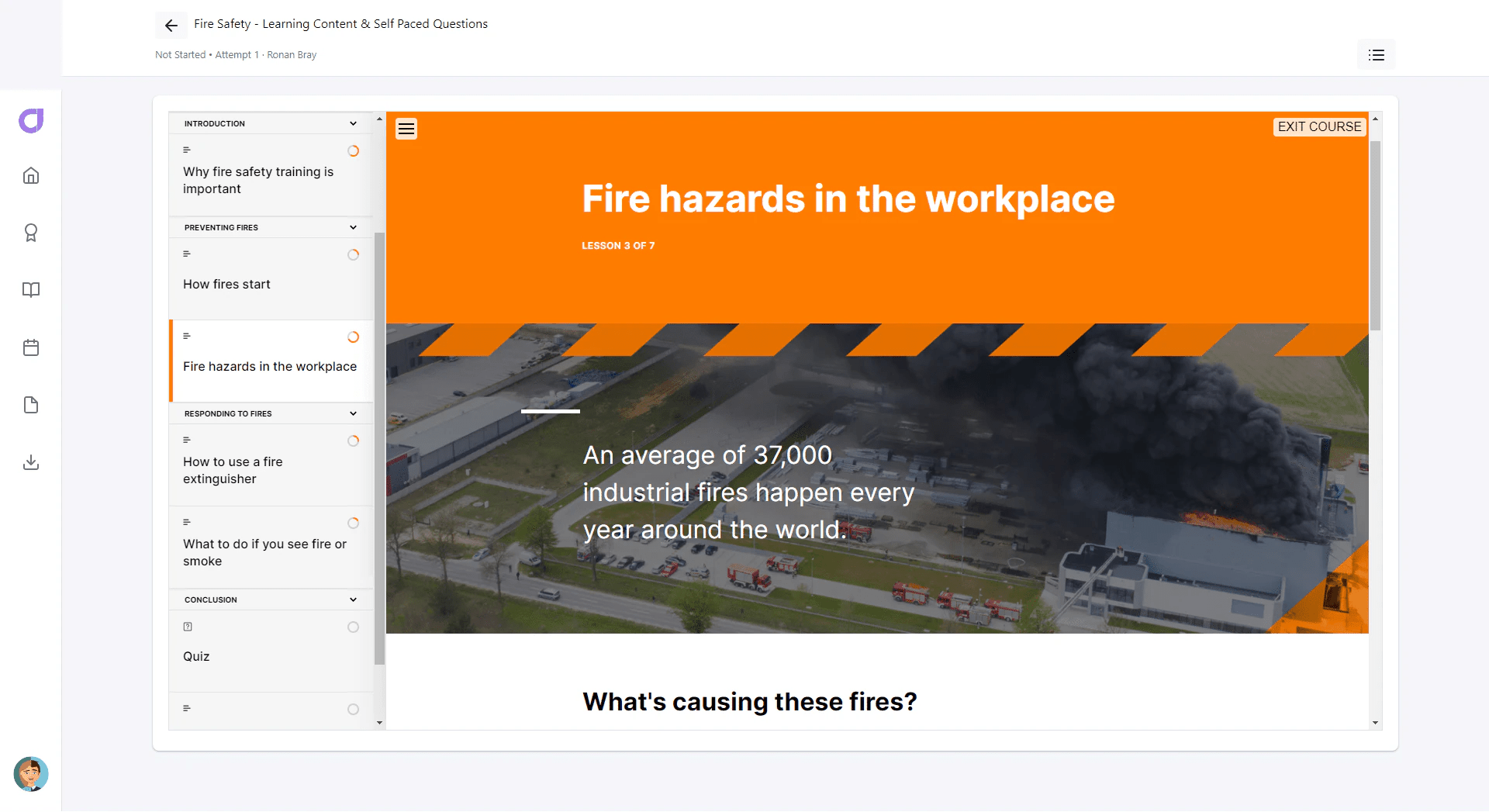Open the Why fire safety training is important lesson
Viewport: 1489px width, 812px height.
[257, 180]
